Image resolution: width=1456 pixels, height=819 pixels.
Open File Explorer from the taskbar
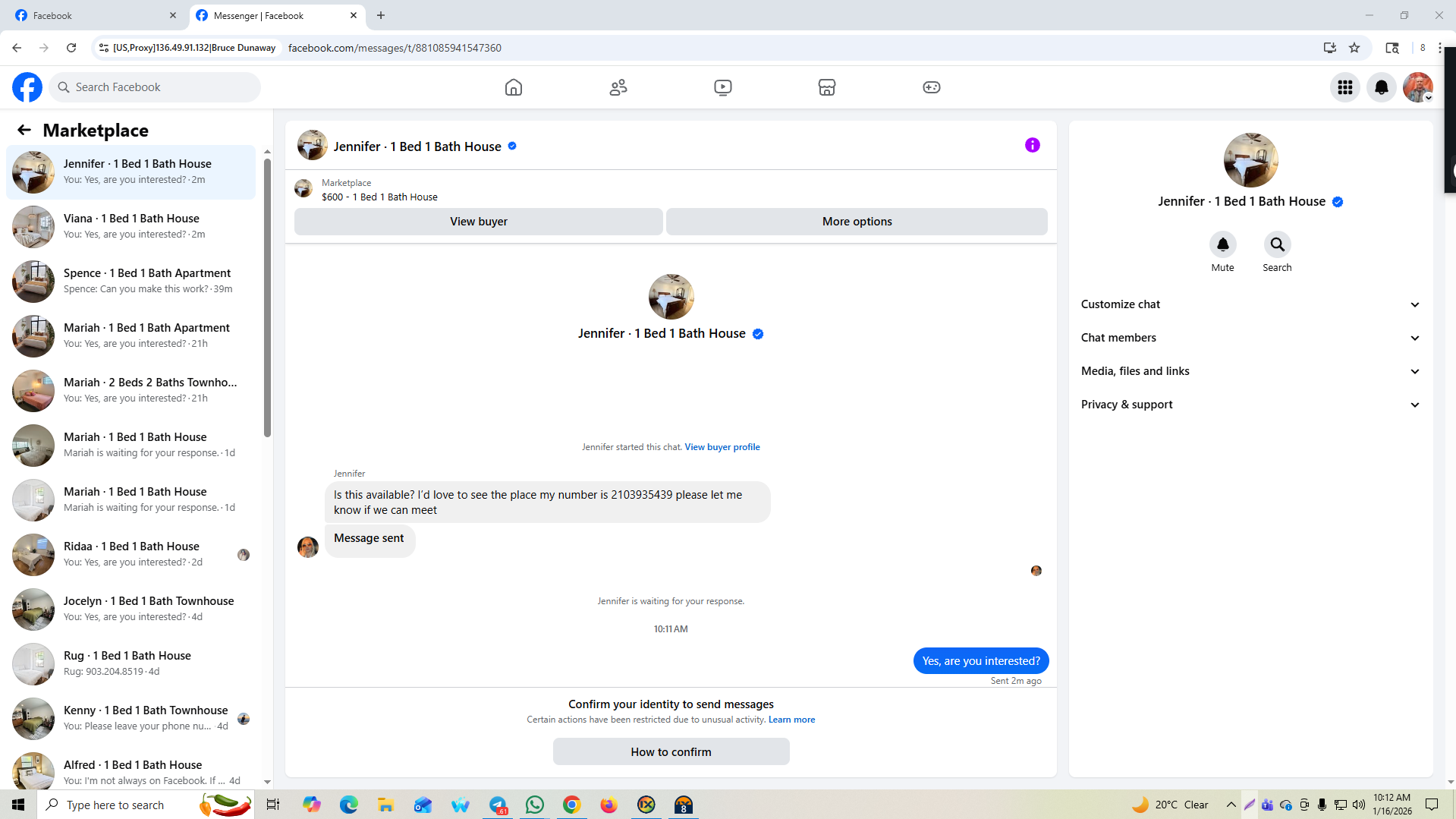(x=386, y=805)
